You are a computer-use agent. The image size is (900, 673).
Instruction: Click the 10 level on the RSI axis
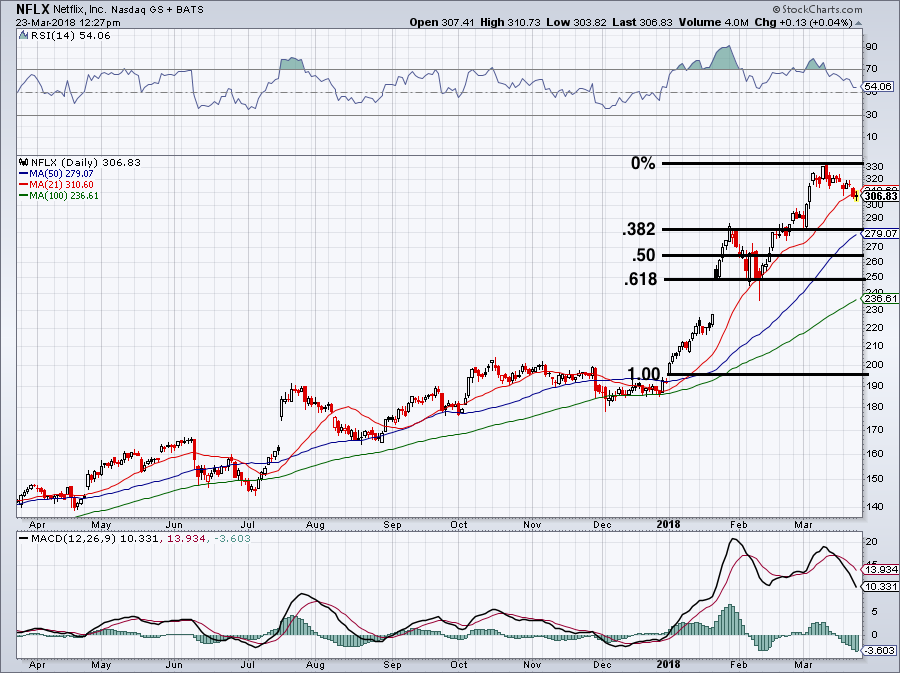[x=871, y=137]
